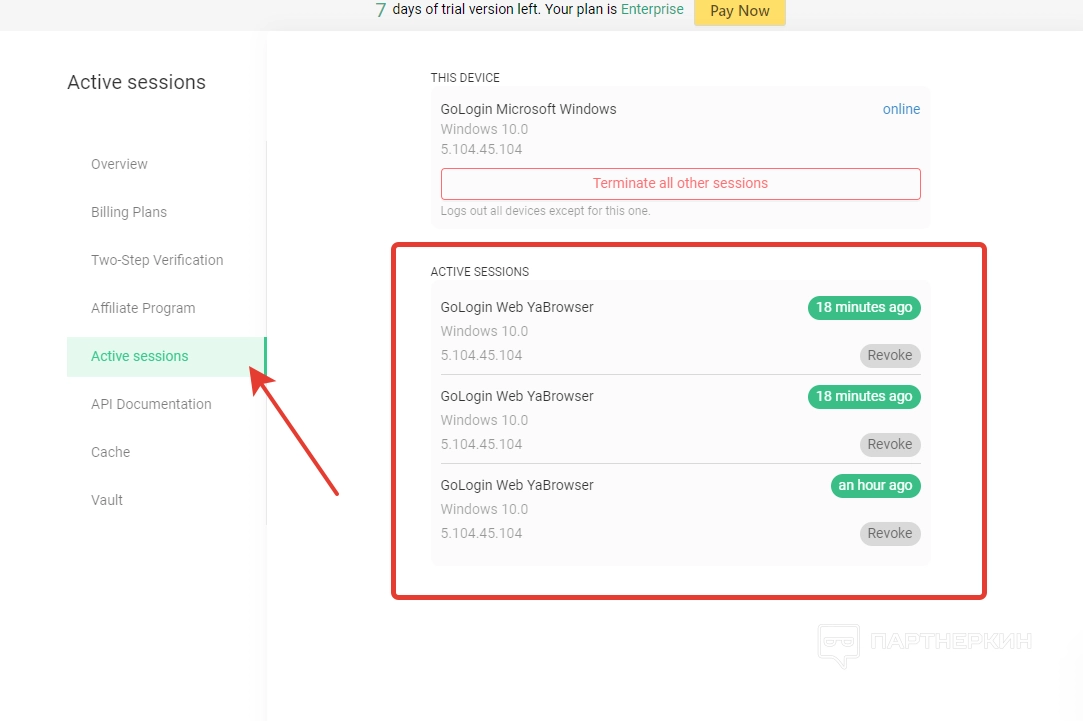The image size is (1083, 721).
Task: Select Affiliate Program in sidebar
Action: (x=143, y=308)
